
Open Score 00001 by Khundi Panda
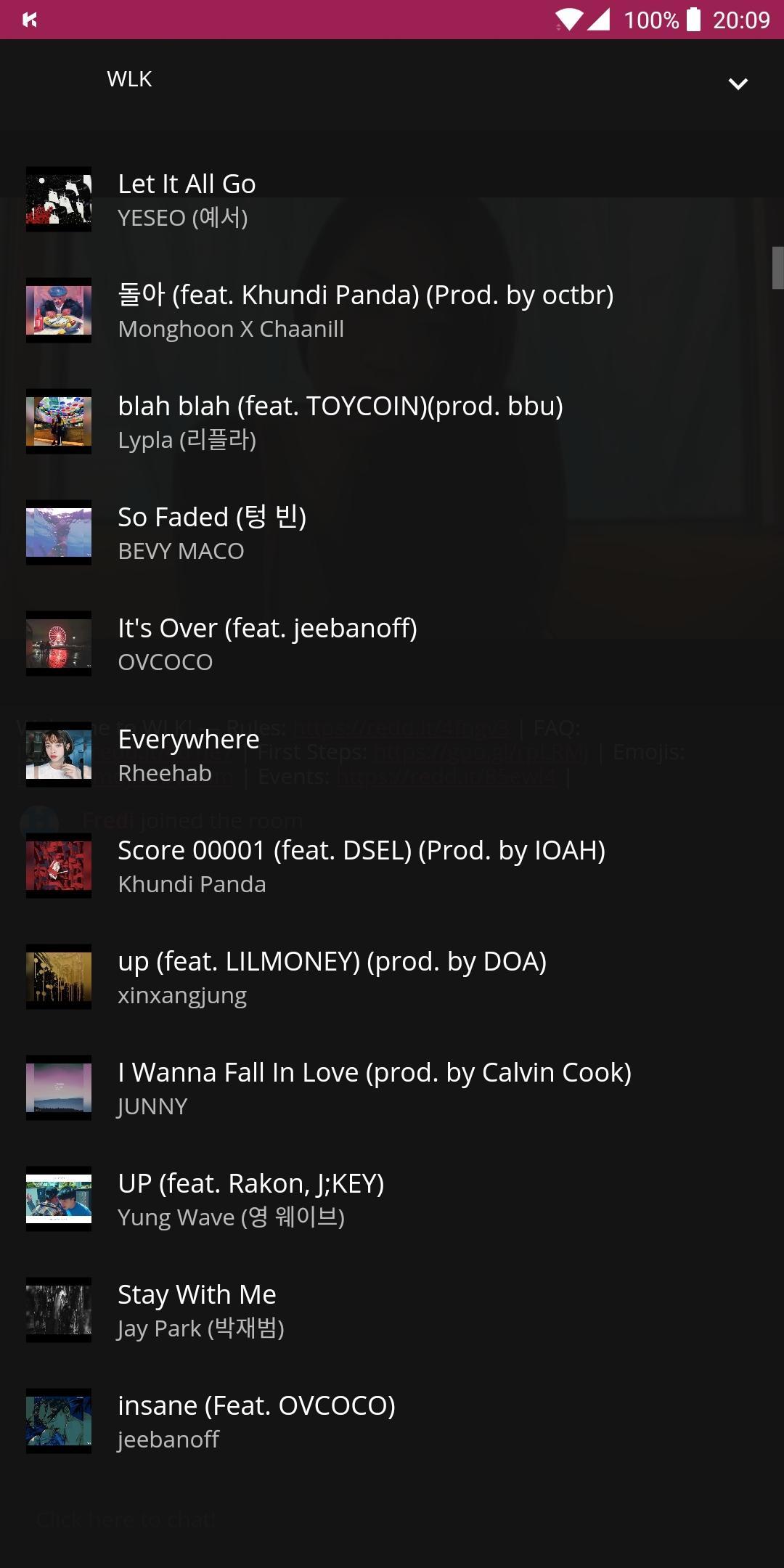392,865
